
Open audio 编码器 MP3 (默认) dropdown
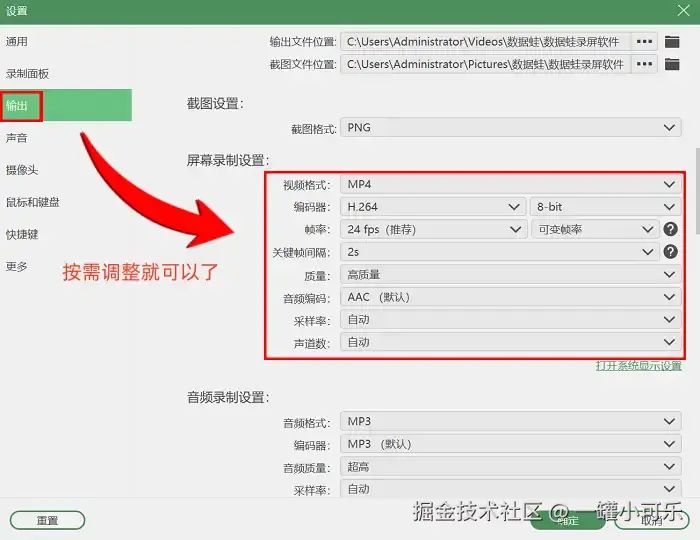(x=511, y=444)
